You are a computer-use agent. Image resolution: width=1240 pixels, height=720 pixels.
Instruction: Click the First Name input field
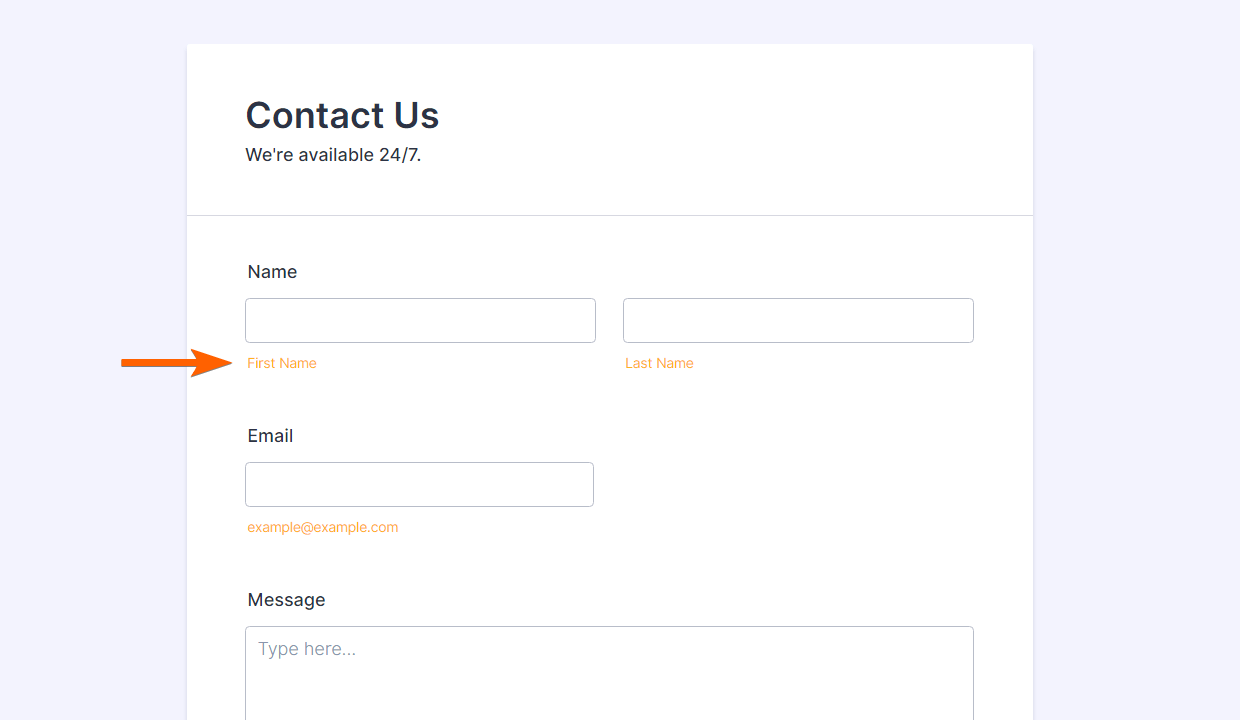(420, 320)
